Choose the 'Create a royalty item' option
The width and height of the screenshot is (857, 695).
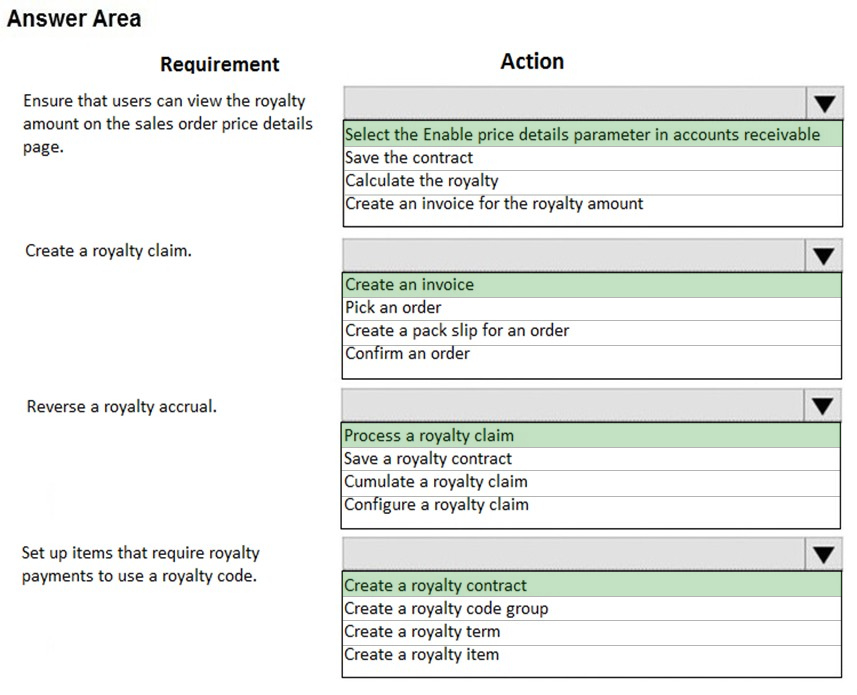point(592,655)
